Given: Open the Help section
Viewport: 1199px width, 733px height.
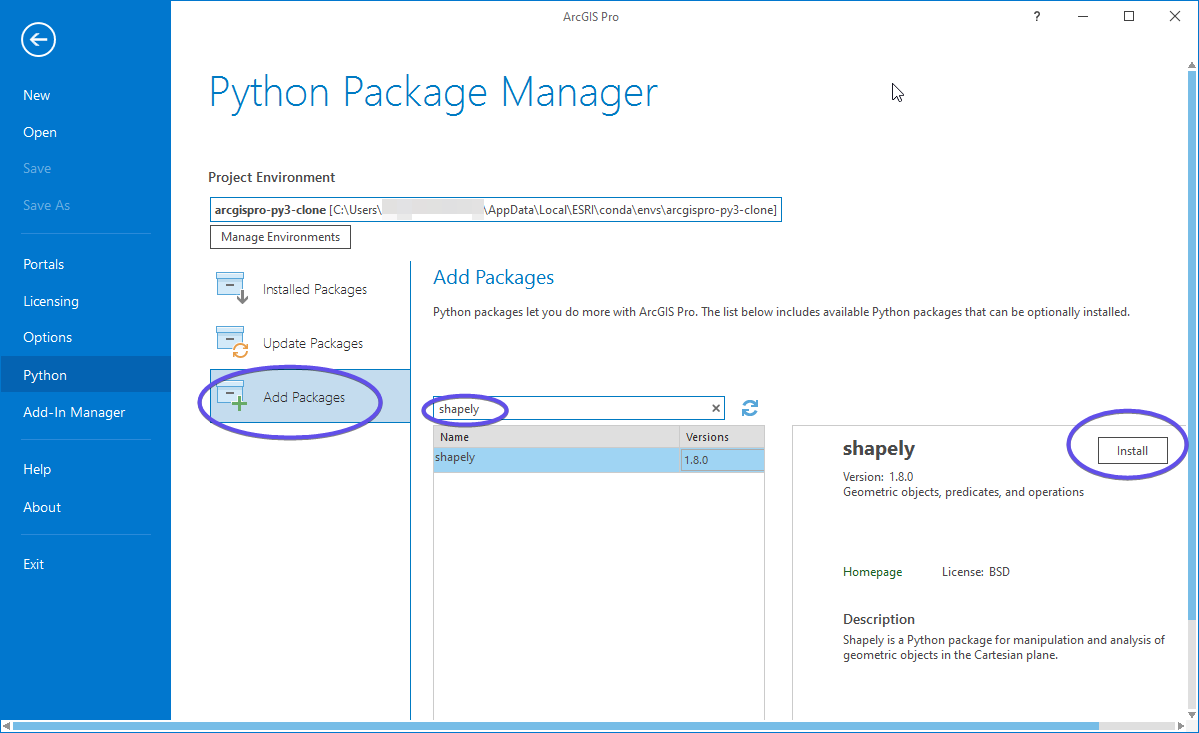Looking at the screenshot, I should pos(37,469).
